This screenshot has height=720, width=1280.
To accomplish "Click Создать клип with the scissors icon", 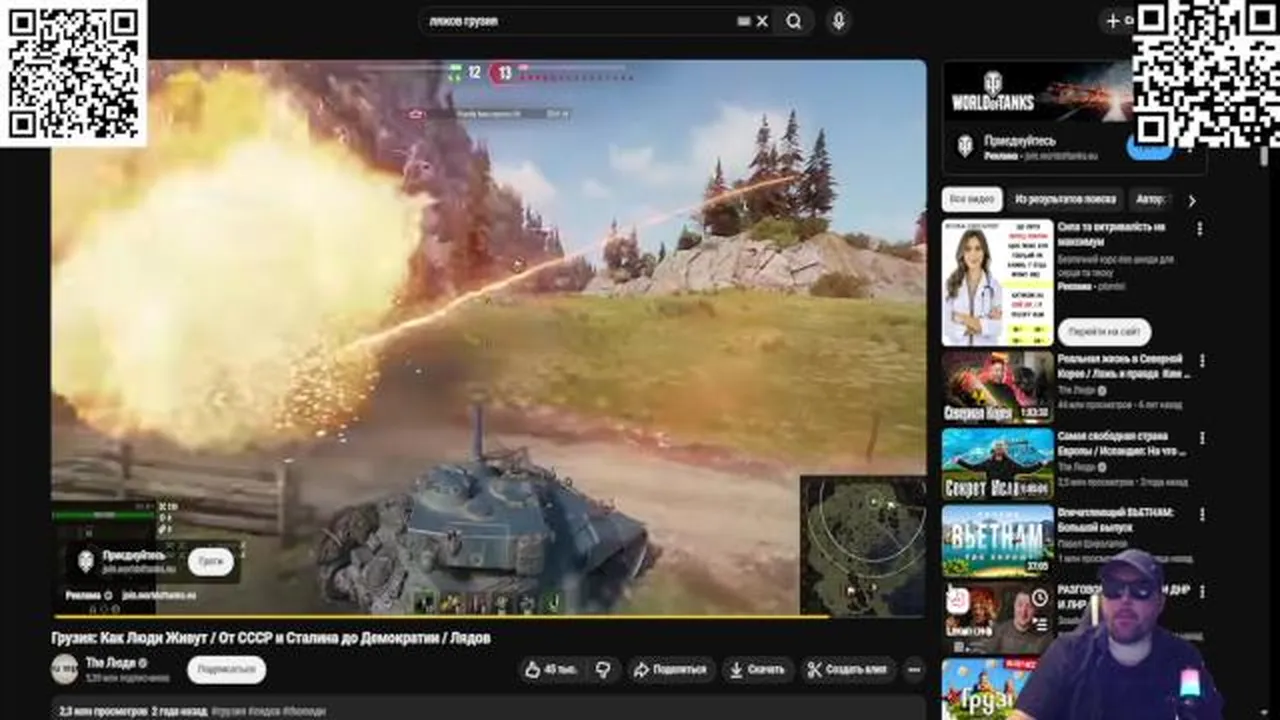I will pyautogui.click(x=847, y=670).
